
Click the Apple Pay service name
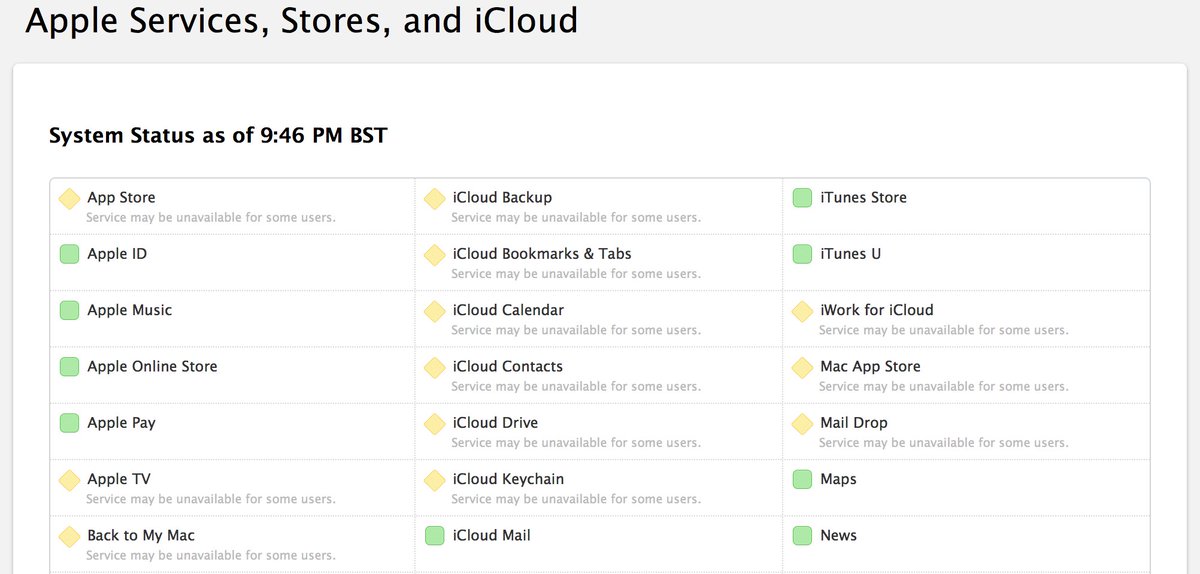pos(122,423)
